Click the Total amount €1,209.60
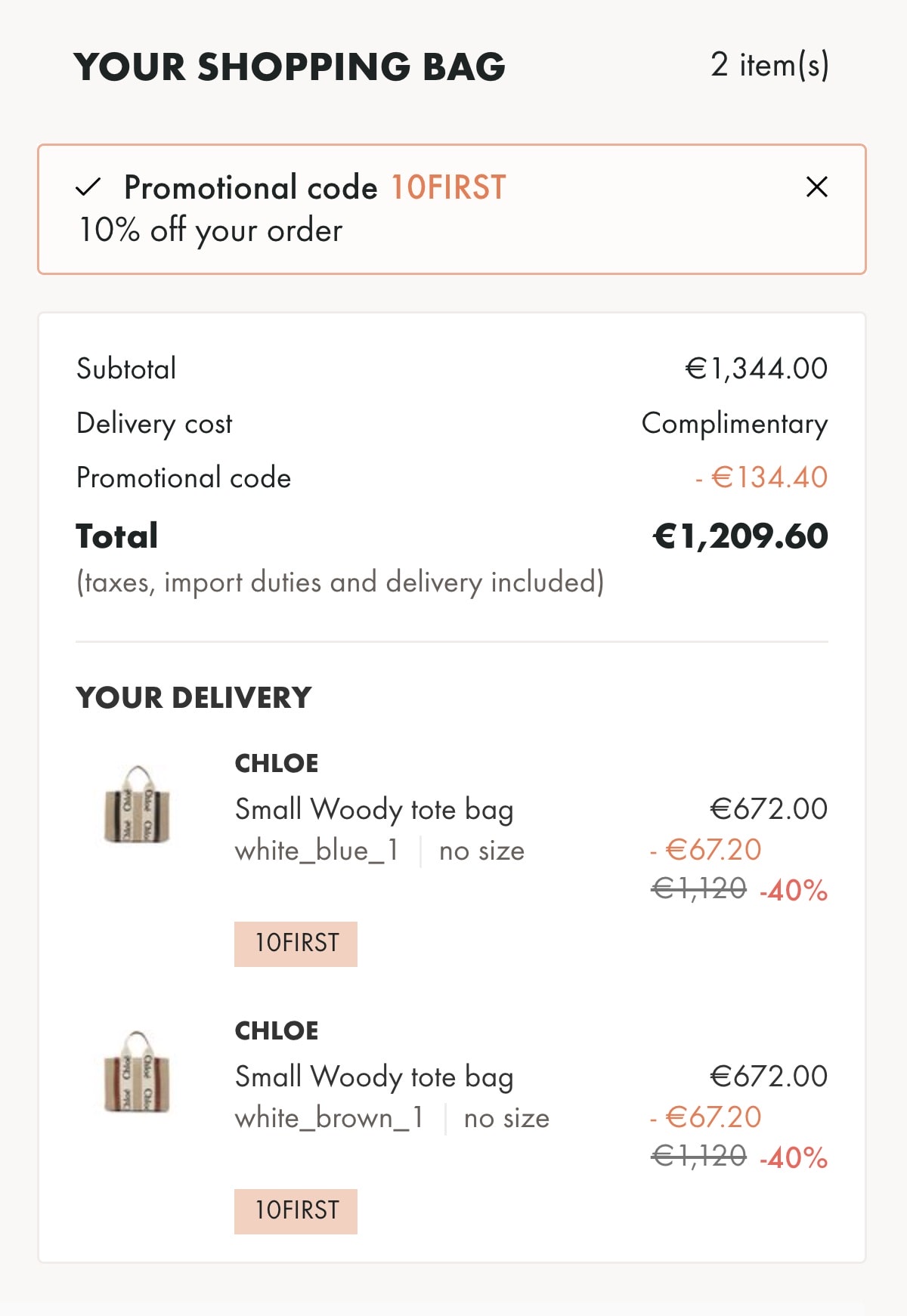Screen dimensions: 907x1316 pos(741,536)
